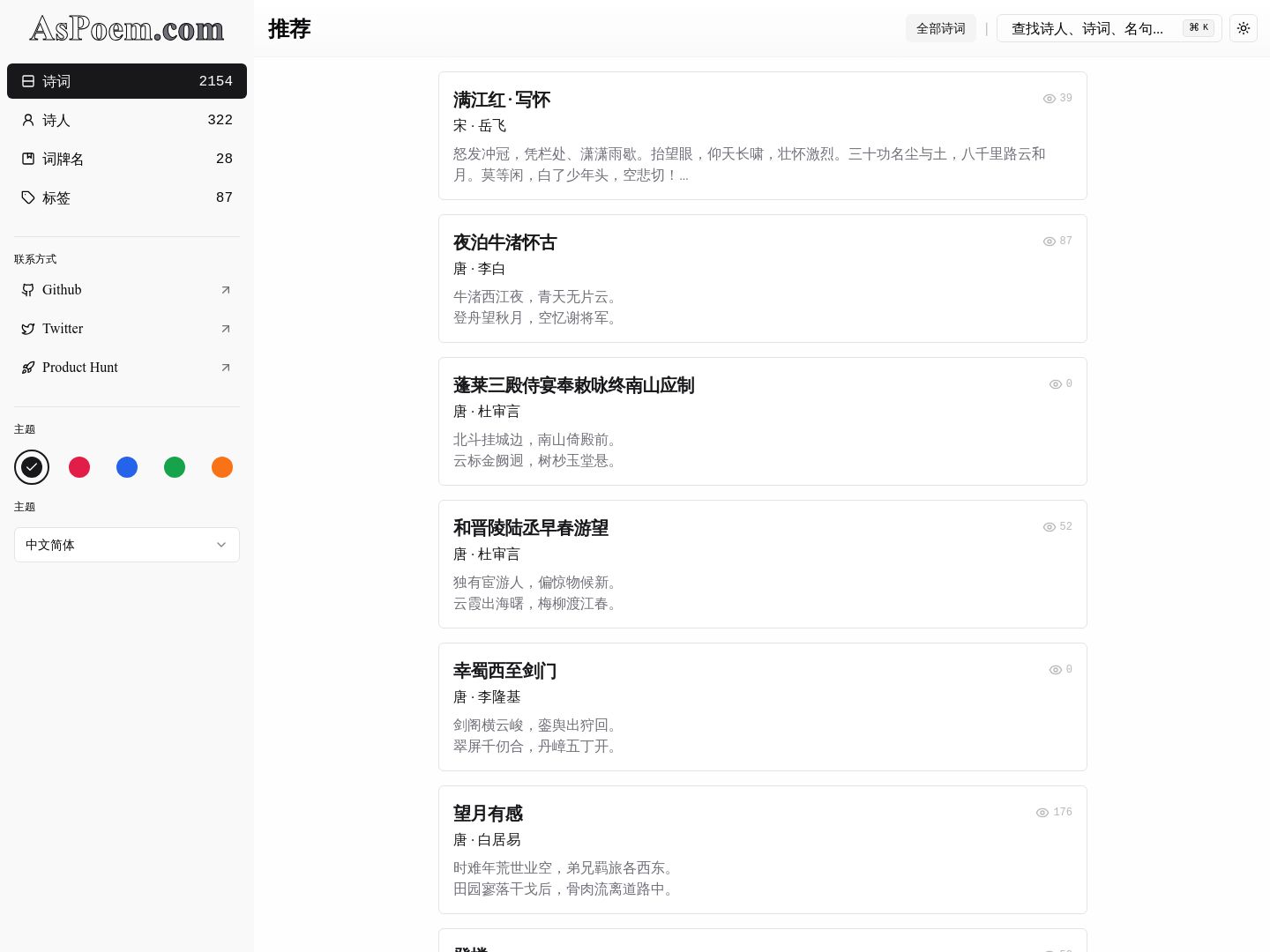Select the red theme color

point(79,467)
